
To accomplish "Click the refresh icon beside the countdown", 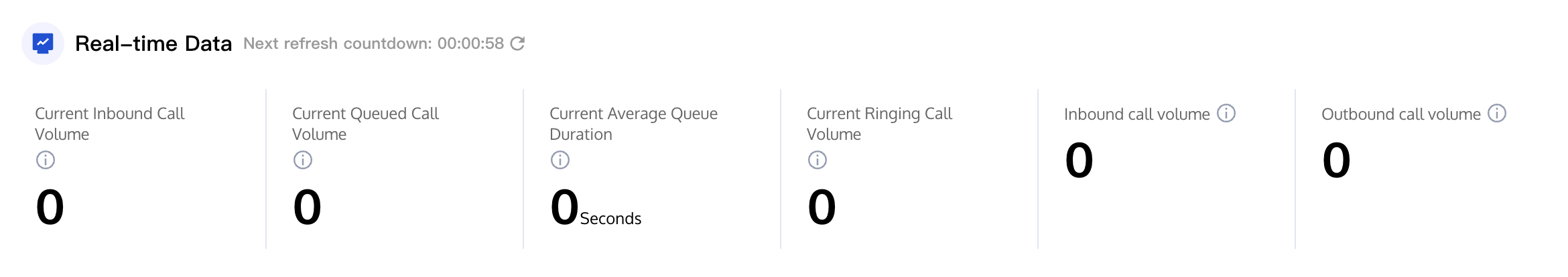I will [517, 43].
